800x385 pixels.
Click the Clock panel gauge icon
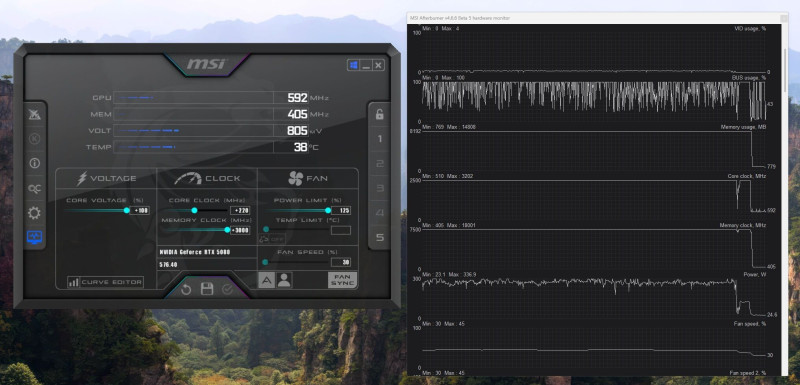(x=188, y=178)
